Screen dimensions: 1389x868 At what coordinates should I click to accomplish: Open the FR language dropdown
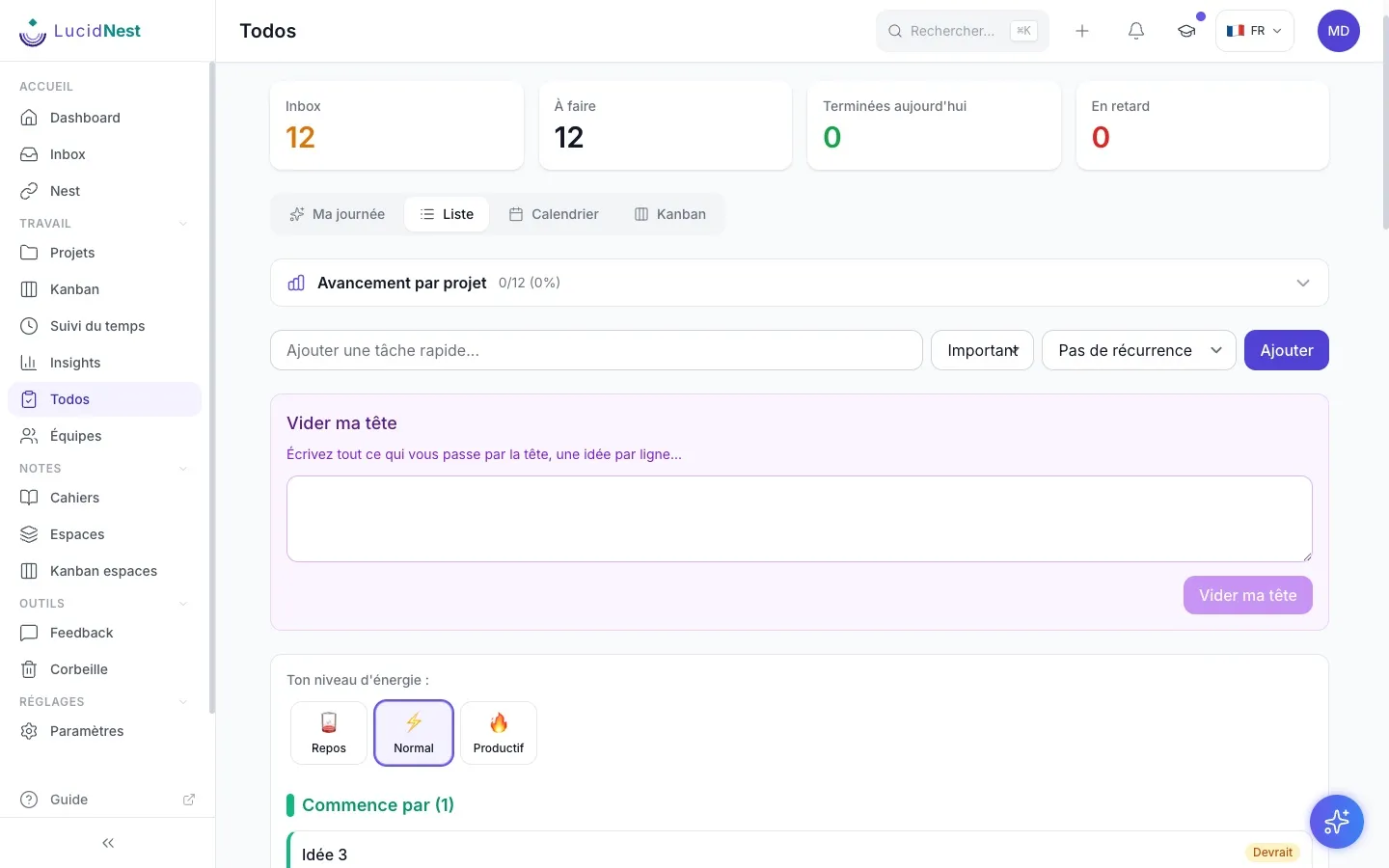(x=1254, y=31)
